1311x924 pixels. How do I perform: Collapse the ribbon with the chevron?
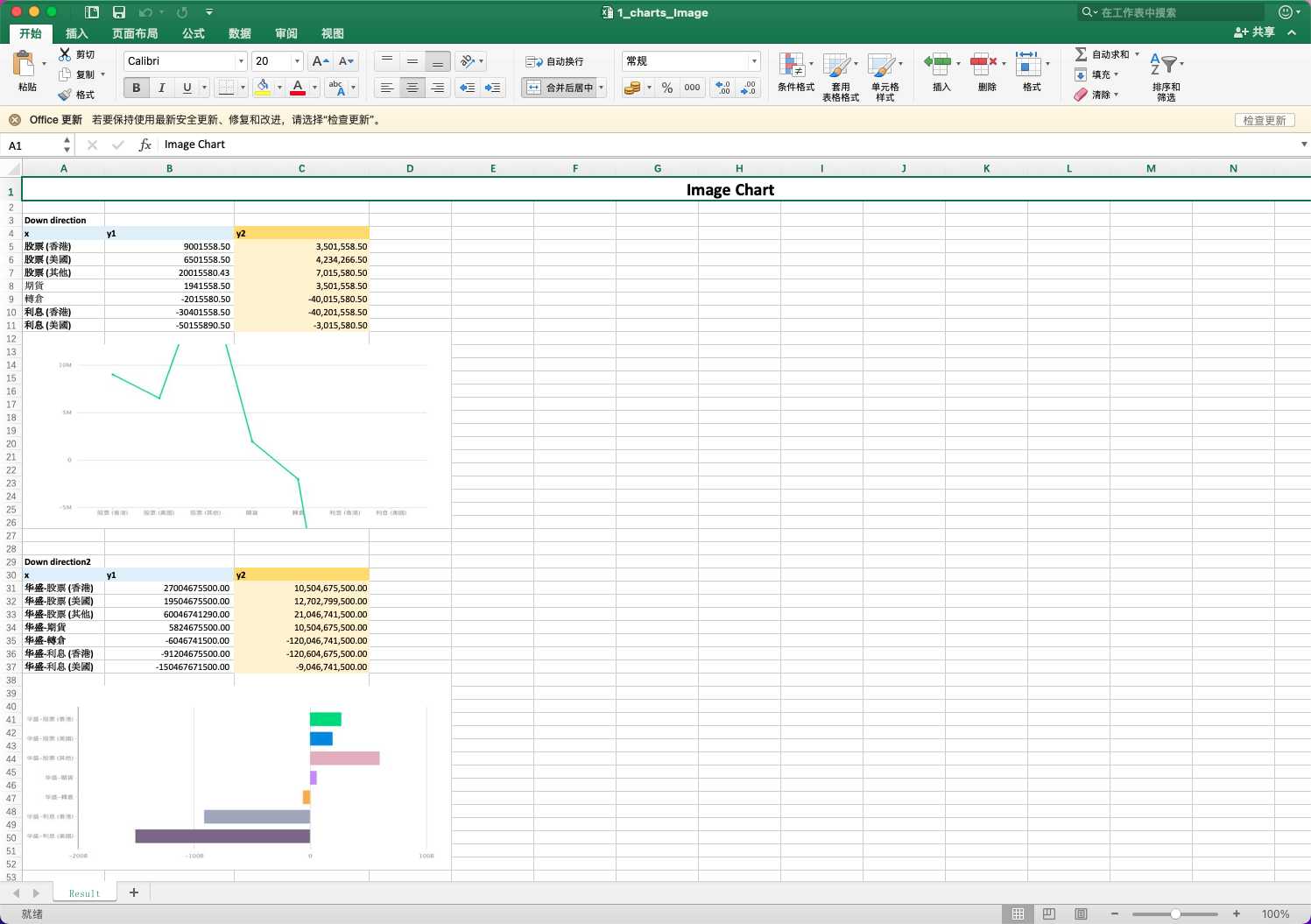coord(1292,32)
